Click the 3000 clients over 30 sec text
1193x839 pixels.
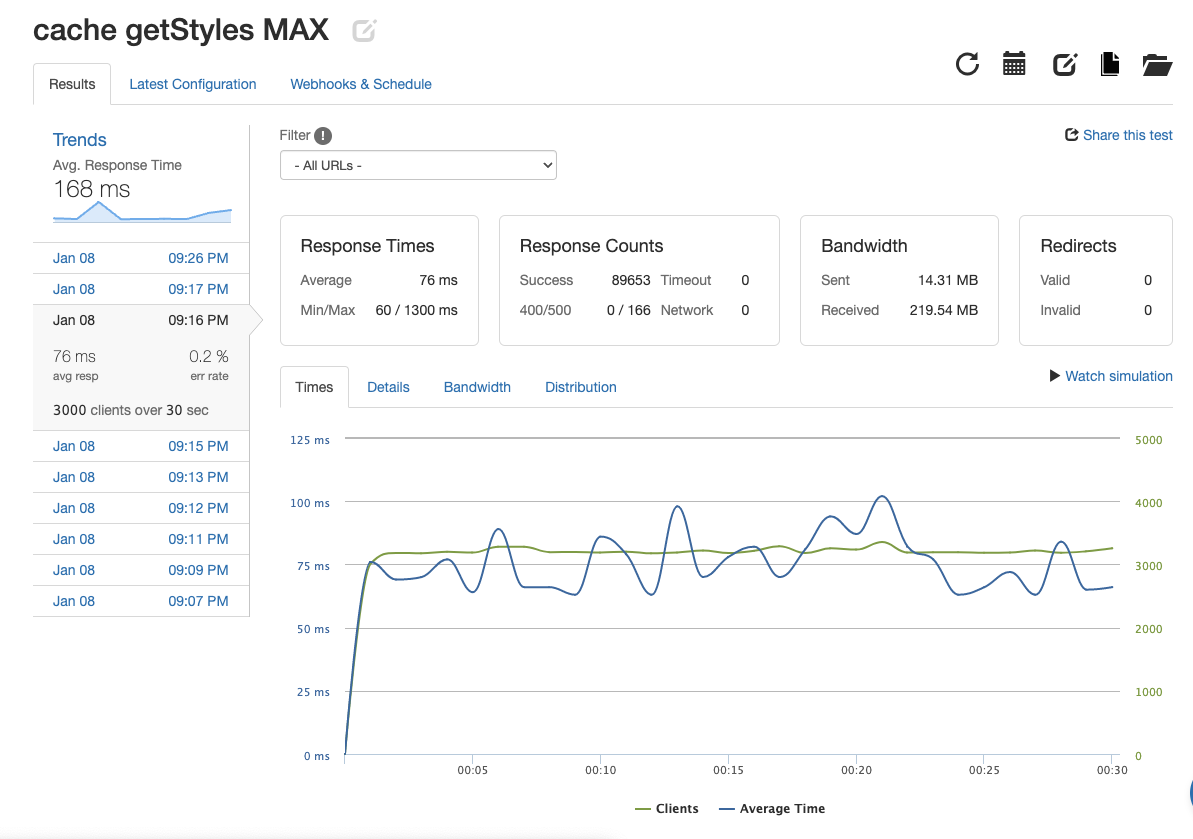131,410
